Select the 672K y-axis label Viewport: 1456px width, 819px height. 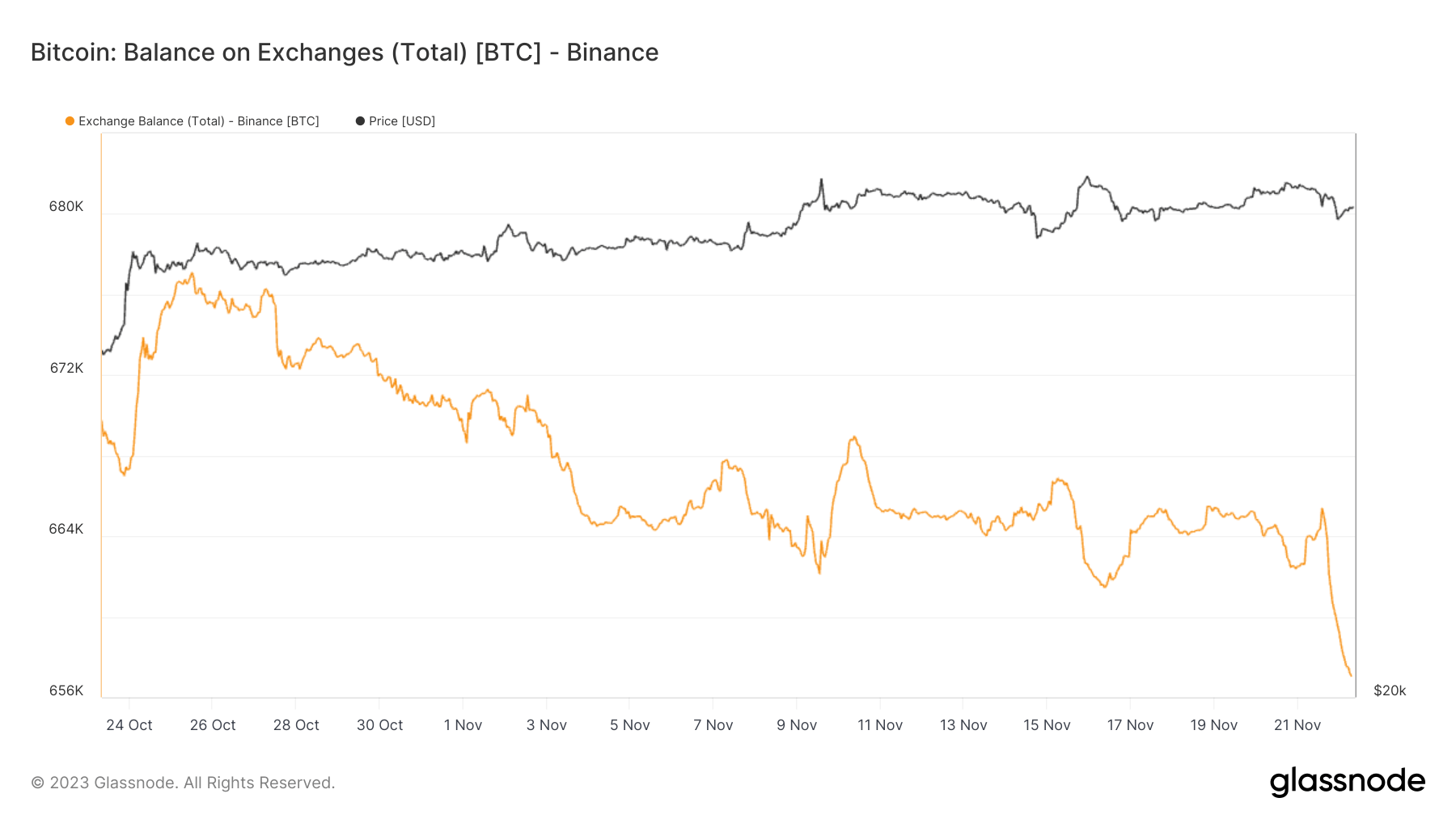click(66, 368)
